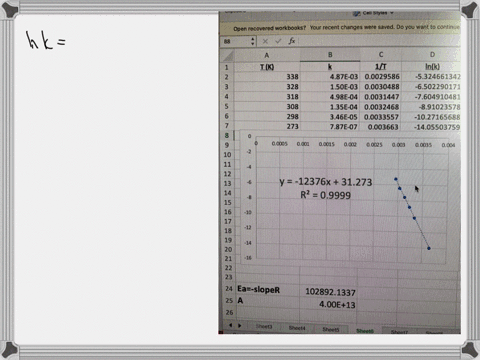
Task: Open the fx insert function button
Action: pos(292,41)
